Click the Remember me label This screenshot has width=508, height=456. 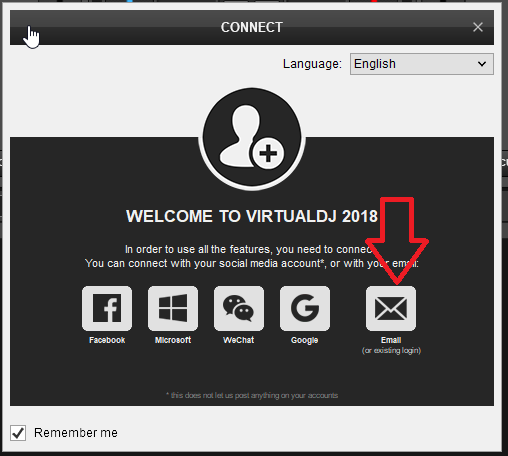(x=76, y=433)
